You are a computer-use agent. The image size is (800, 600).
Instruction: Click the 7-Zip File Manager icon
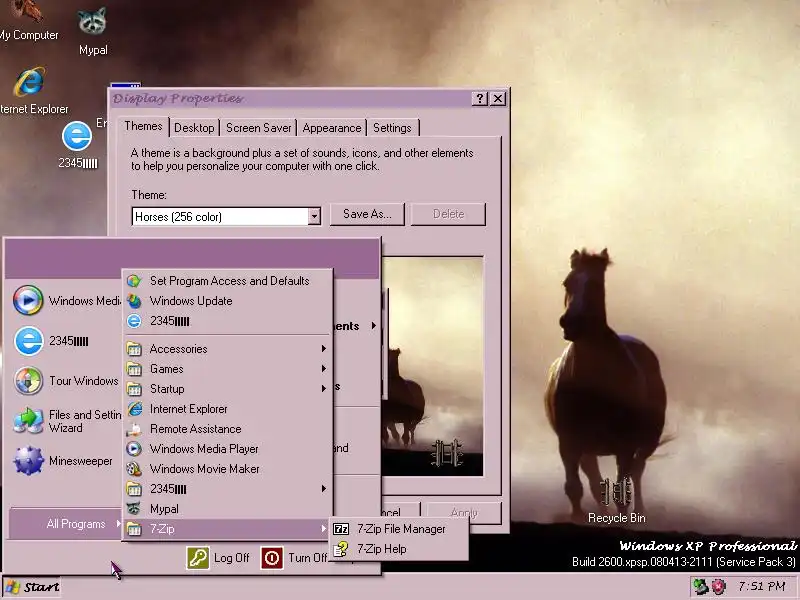tap(341, 529)
